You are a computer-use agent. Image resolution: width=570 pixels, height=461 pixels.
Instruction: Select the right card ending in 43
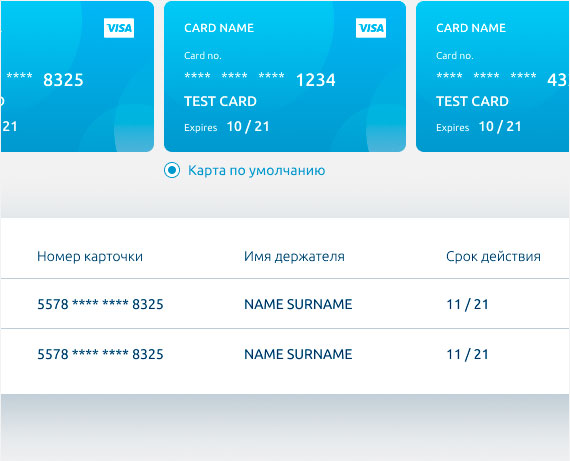(493, 76)
